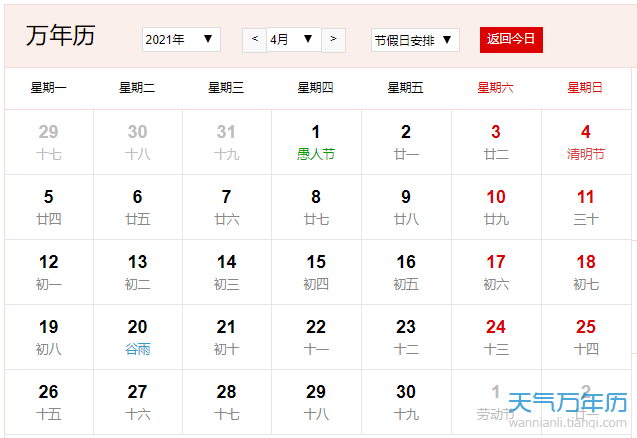Select greyed March 31 十九 cell
Image resolution: width=637 pixels, height=438 pixels.
pyautogui.click(x=227, y=142)
